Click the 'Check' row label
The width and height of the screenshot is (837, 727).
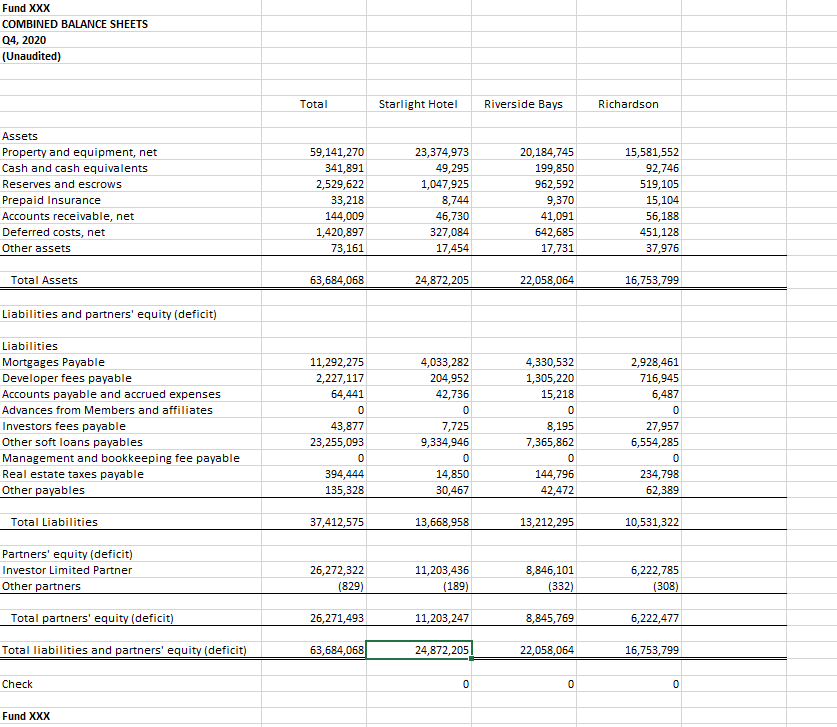pos(17,685)
